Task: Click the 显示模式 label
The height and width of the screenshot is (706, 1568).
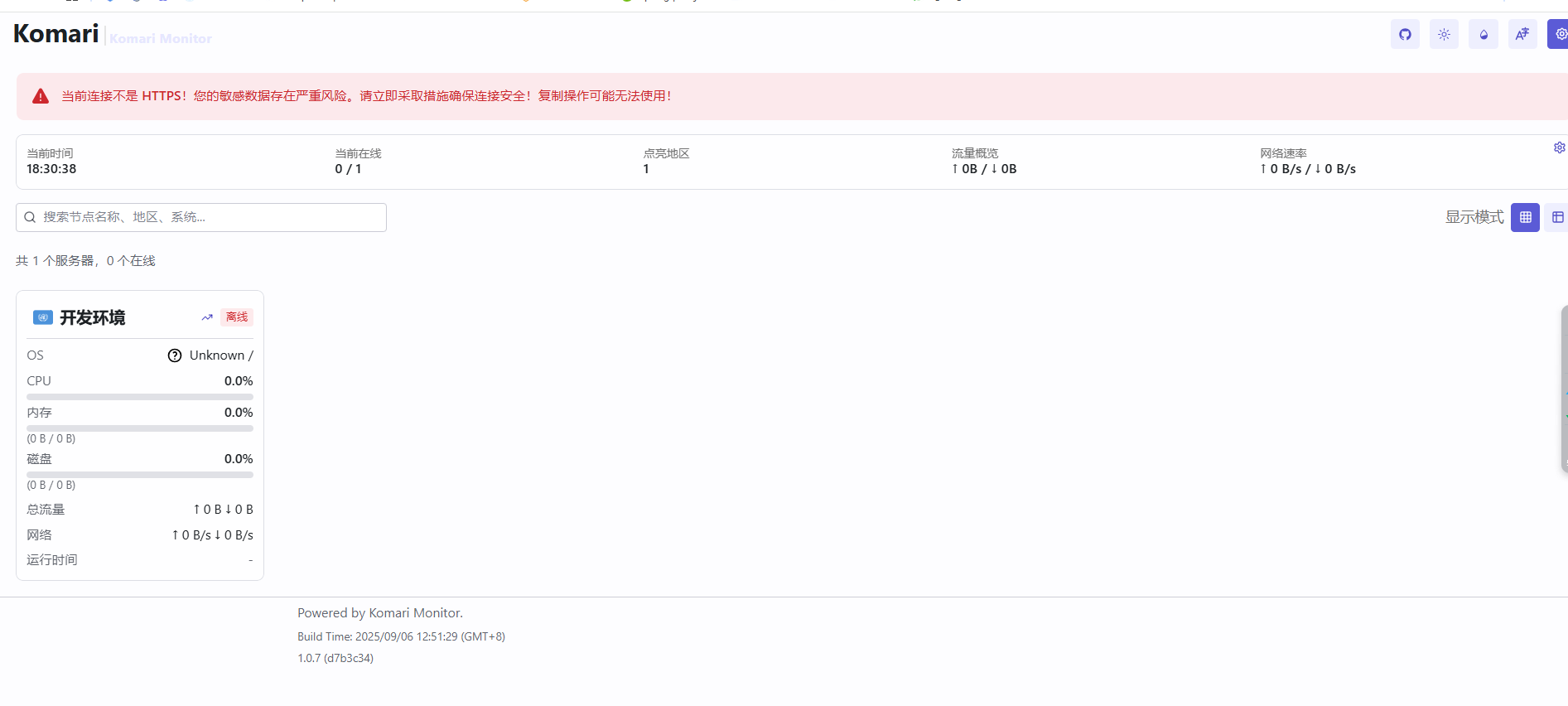Action: [x=1474, y=217]
